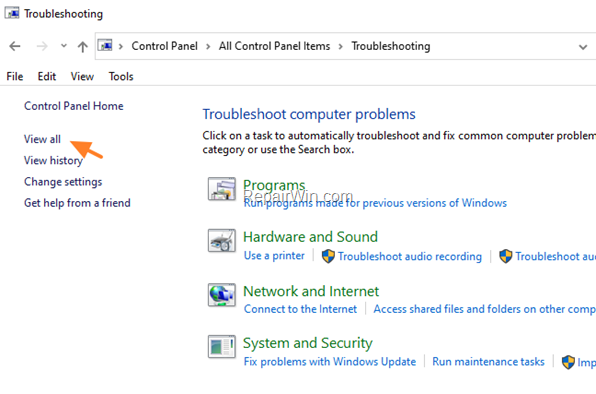Image resolution: width=596 pixels, height=394 pixels.
Task: Expand chevron after Control Panel breadcrumb
Action: tap(208, 47)
